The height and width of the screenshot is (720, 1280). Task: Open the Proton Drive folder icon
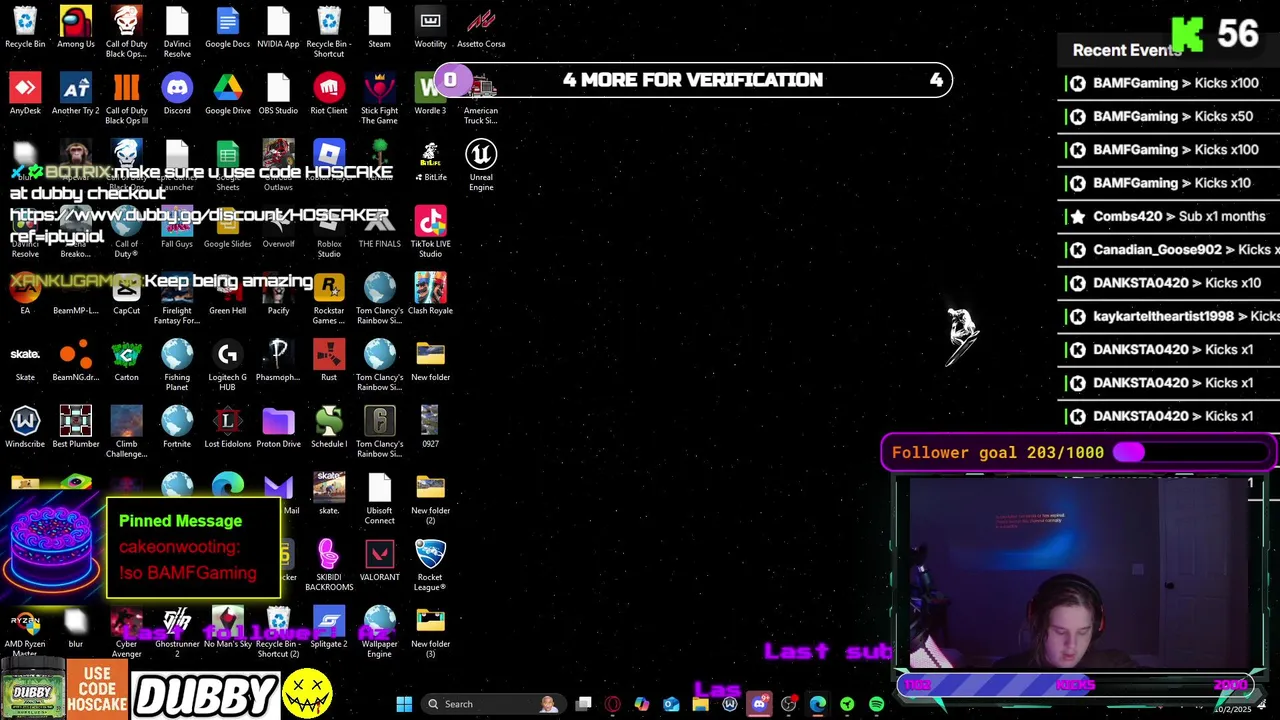click(278, 427)
